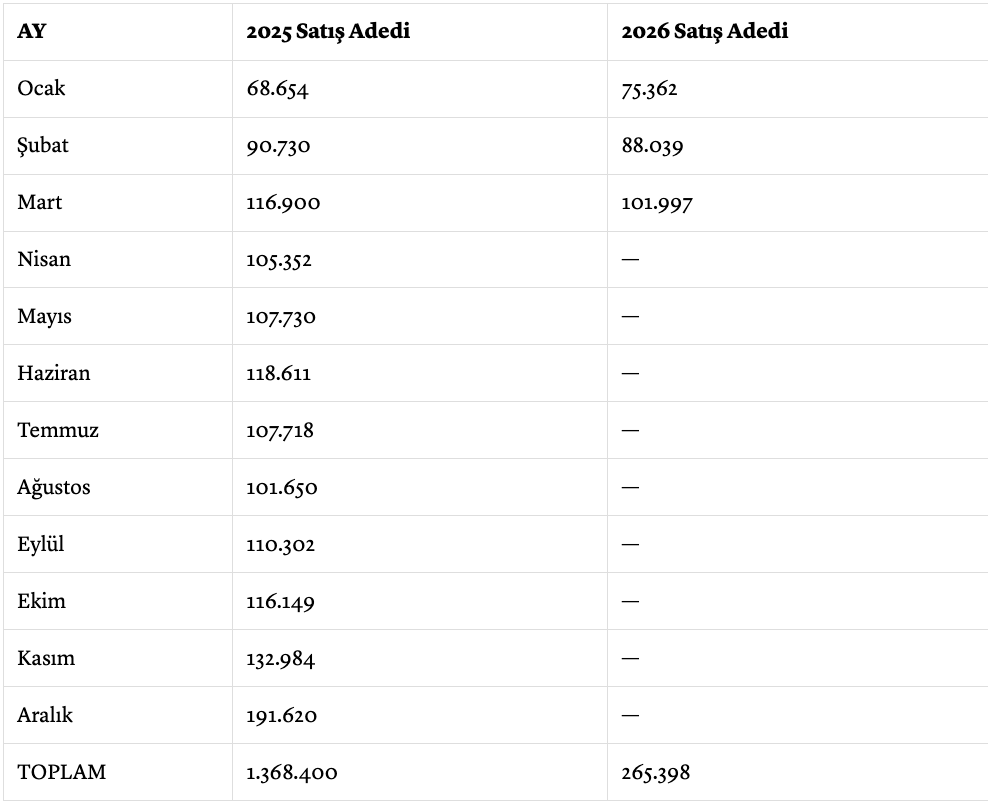Select Haziran value 118.611

278,374
